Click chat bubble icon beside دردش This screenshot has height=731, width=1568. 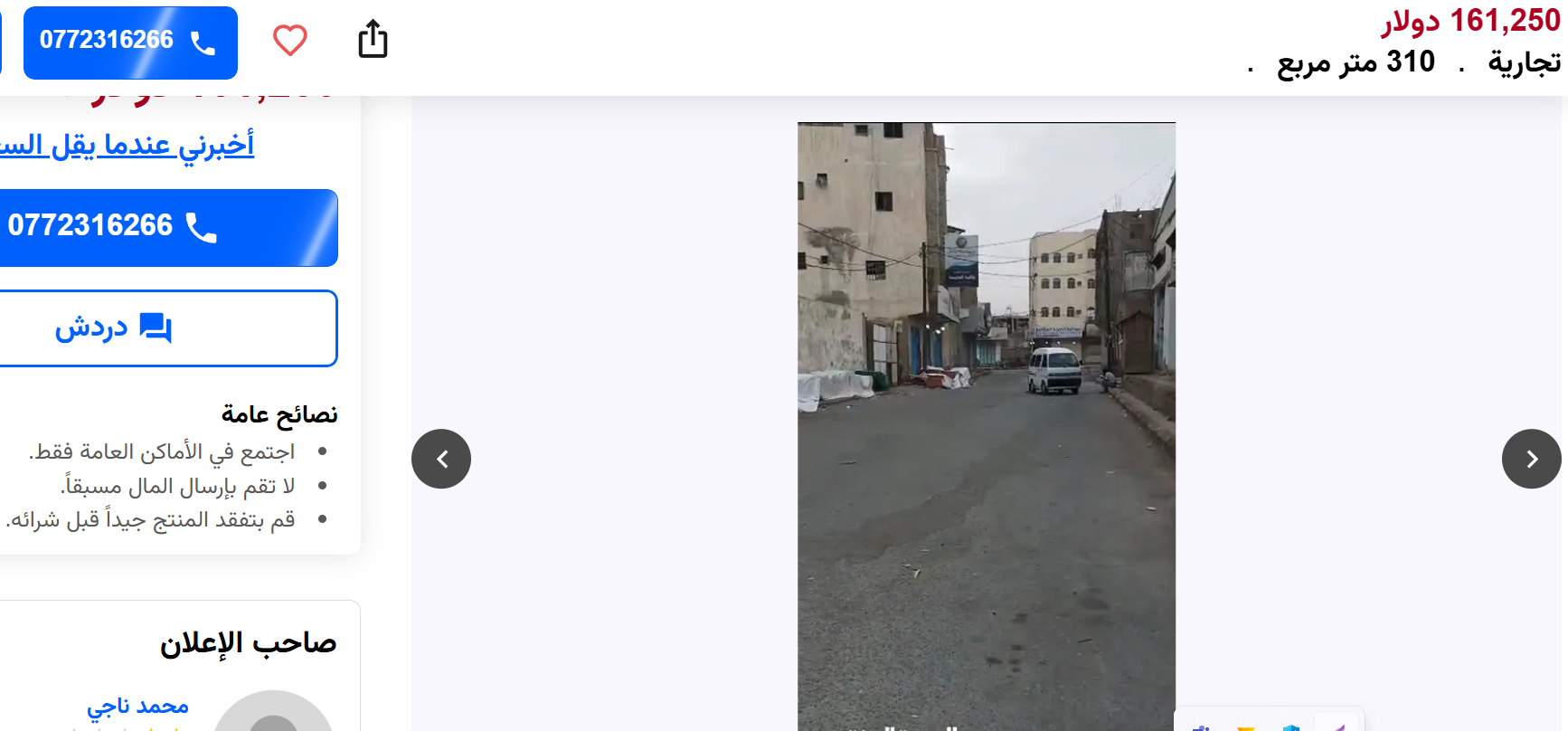point(156,328)
